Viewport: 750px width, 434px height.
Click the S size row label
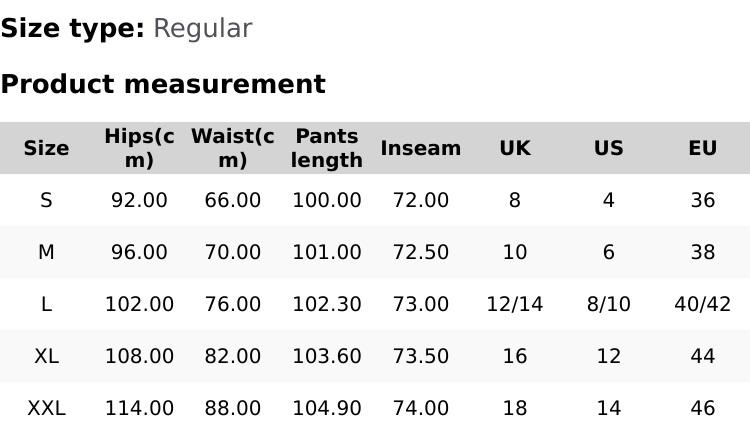pyautogui.click(x=46, y=200)
